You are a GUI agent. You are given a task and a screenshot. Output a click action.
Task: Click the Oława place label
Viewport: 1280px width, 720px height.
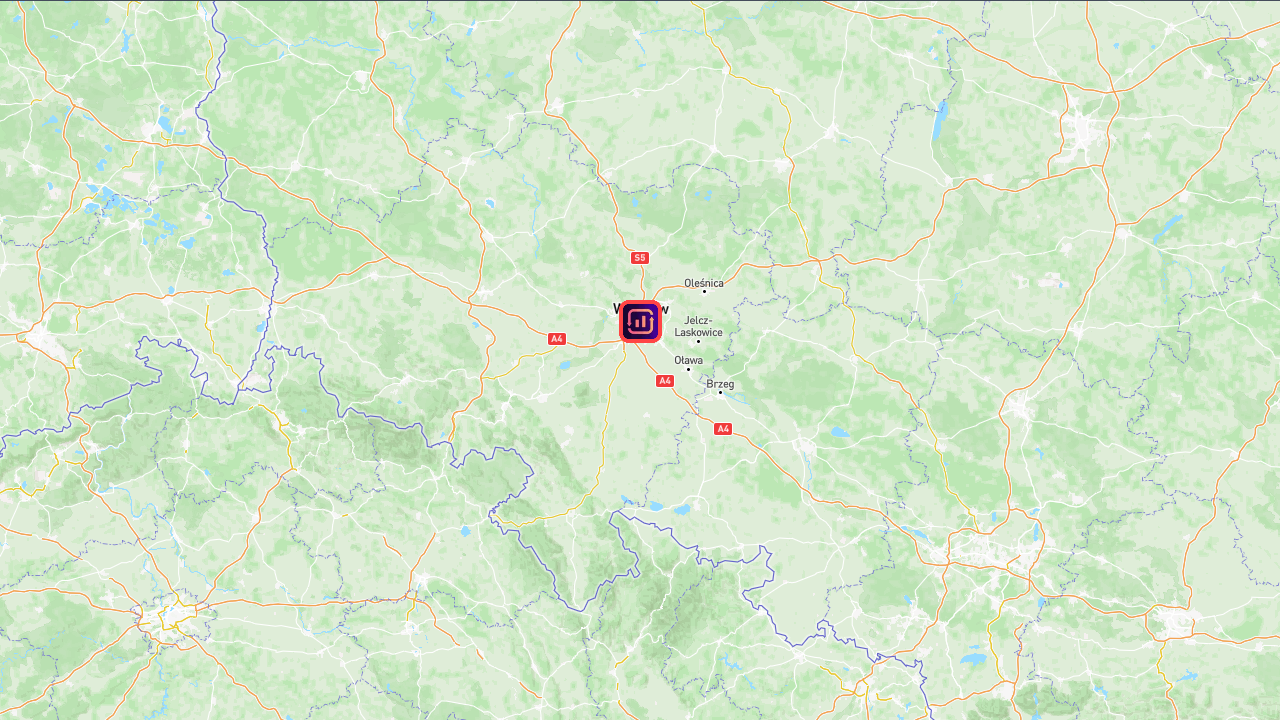coord(688,360)
